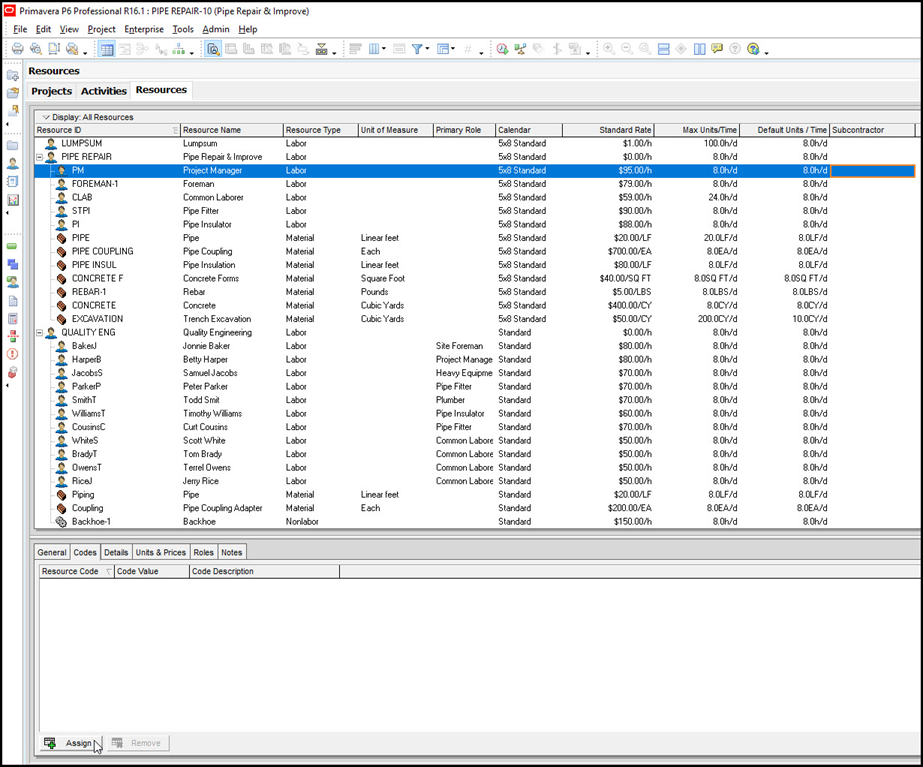Open the Units & Prices tab

point(160,552)
